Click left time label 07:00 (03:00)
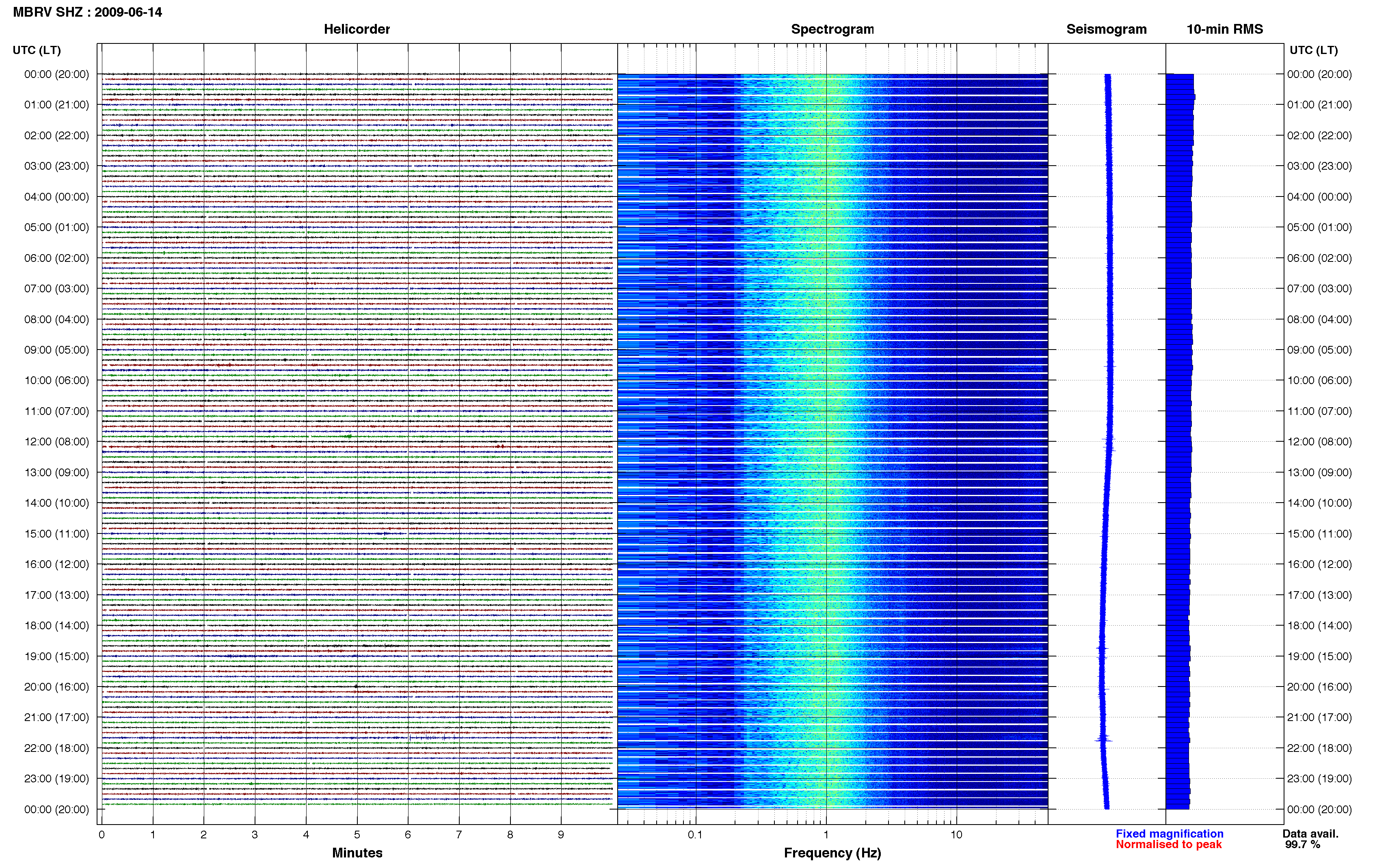This screenshot has height=868, width=1388. pos(56,288)
